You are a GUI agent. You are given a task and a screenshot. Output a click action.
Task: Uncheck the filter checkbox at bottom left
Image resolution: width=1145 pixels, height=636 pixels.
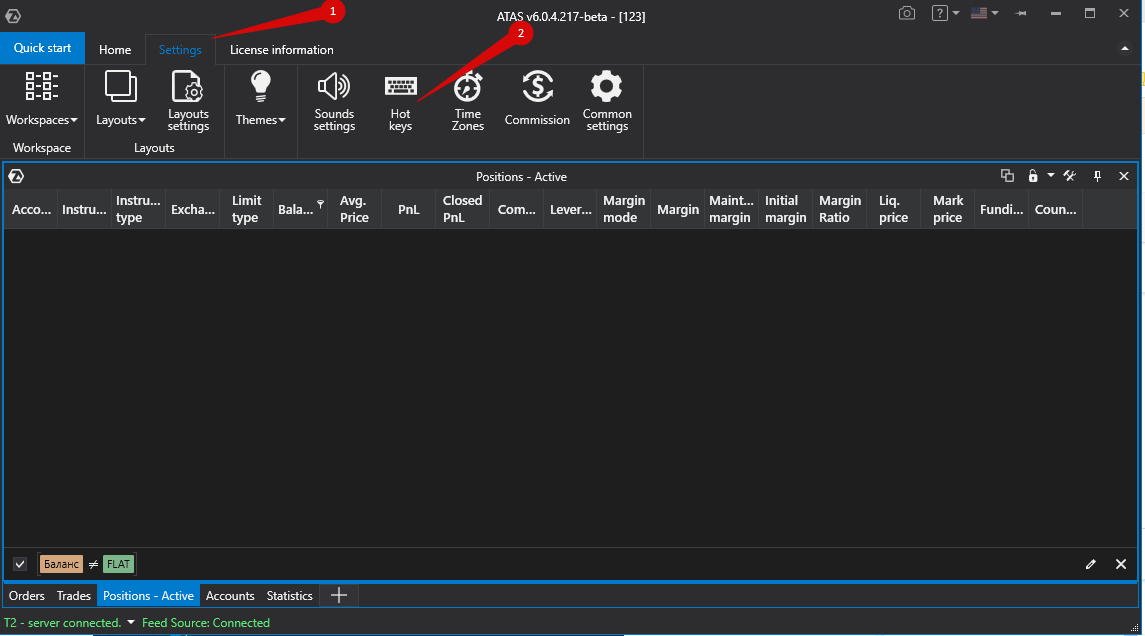20,564
